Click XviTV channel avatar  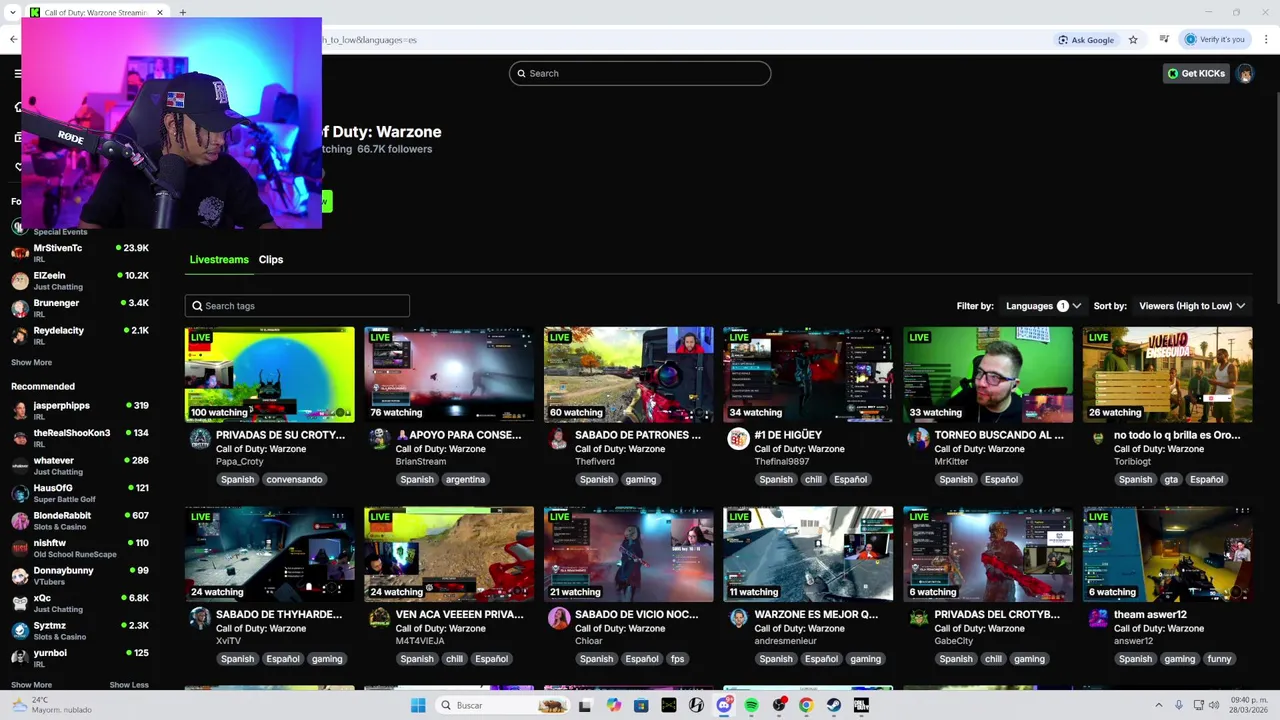(x=200, y=618)
